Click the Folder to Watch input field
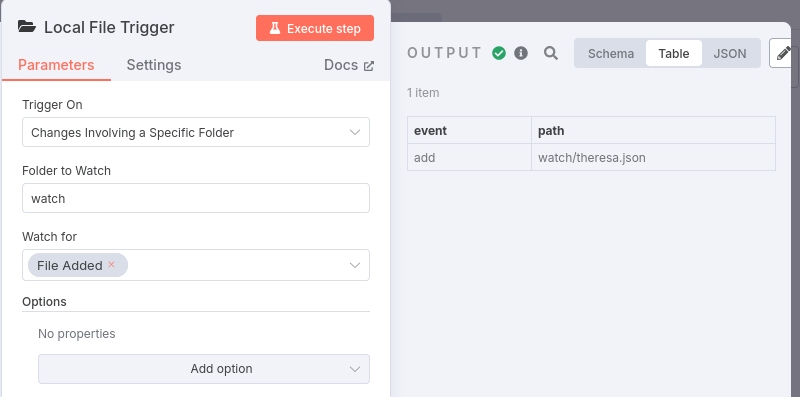This screenshot has width=800, height=397. coord(196,198)
